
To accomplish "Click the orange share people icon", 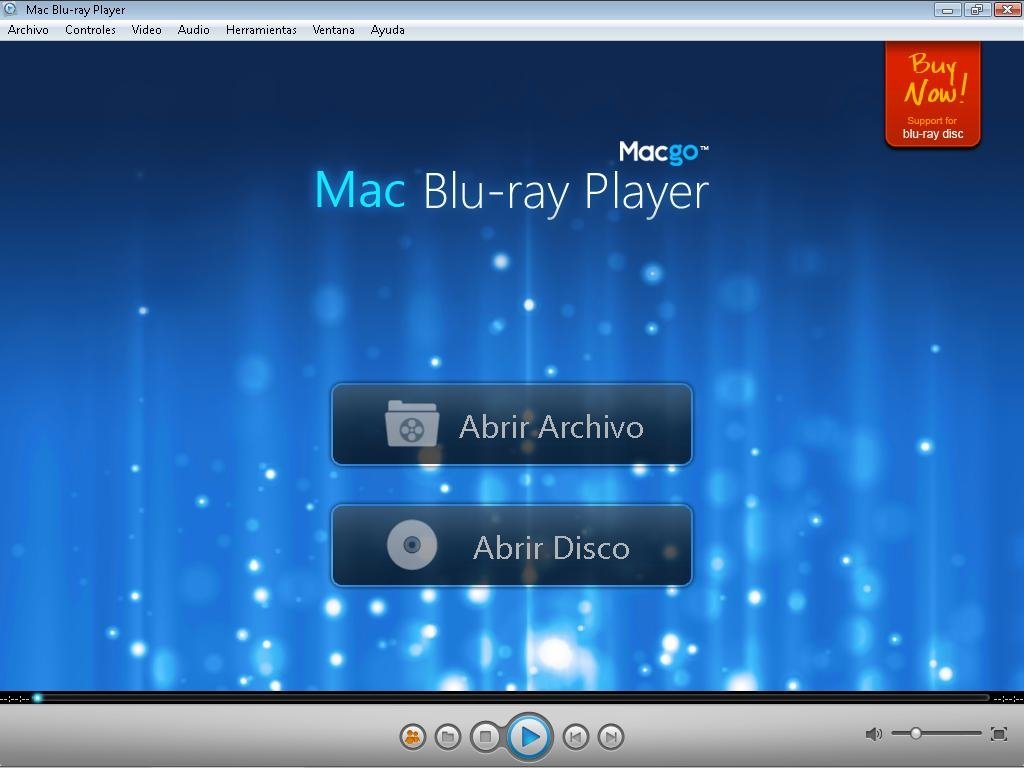I will pos(413,737).
